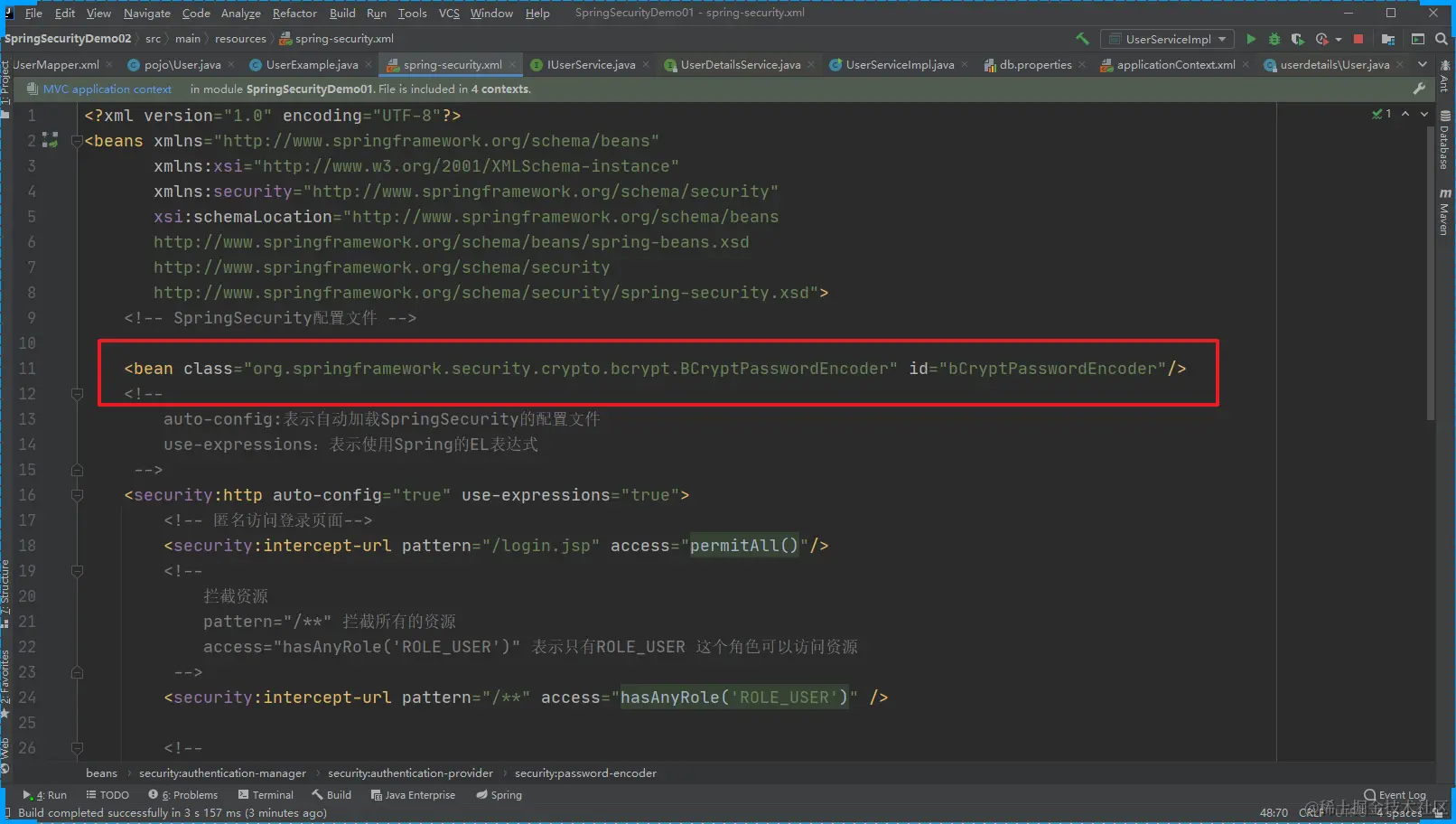Viewport: 1456px width, 824px height.
Task: Open the Refactor menu
Action: [294, 13]
